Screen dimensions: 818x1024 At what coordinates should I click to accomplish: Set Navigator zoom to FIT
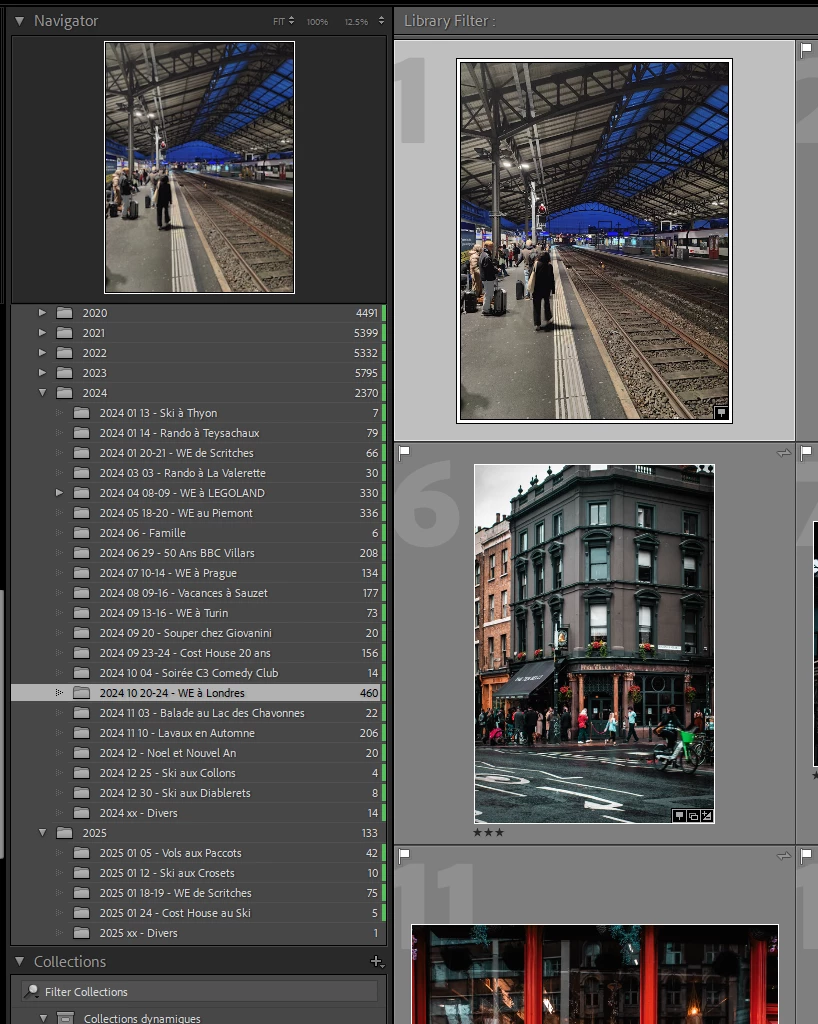point(278,21)
